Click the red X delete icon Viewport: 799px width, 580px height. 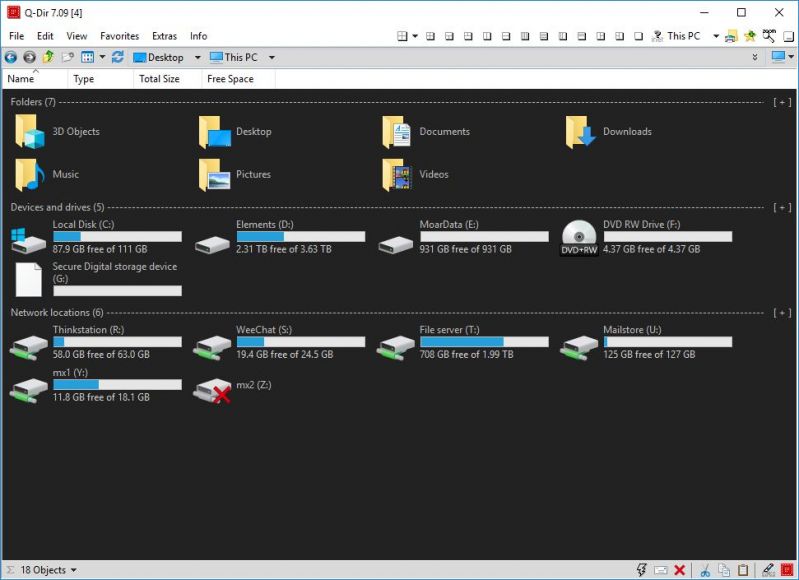pos(679,570)
